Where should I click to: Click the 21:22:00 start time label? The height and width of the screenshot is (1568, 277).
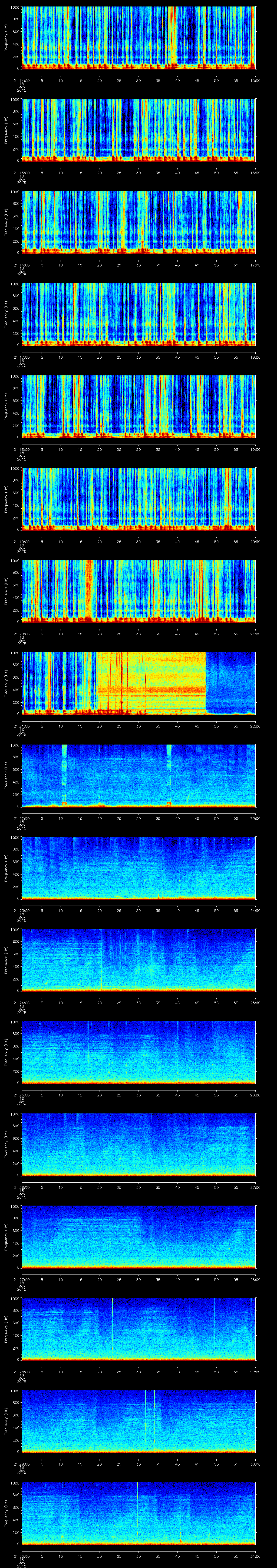pyautogui.click(x=21, y=818)
